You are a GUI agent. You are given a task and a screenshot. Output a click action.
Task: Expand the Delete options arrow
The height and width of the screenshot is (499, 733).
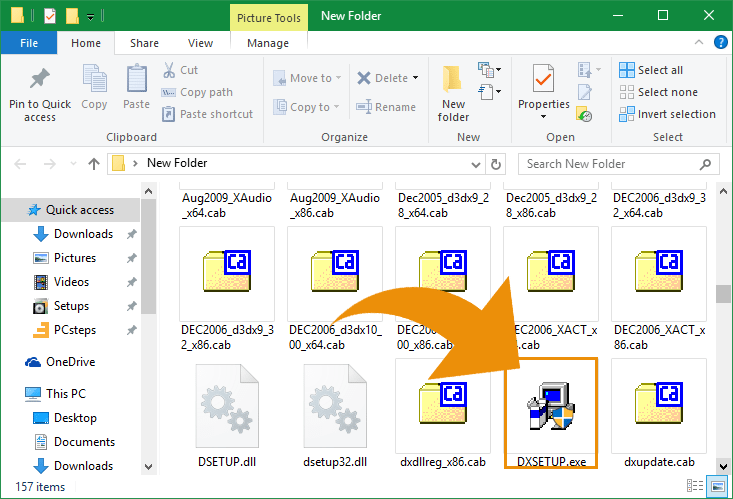click(x=415, y=78)
